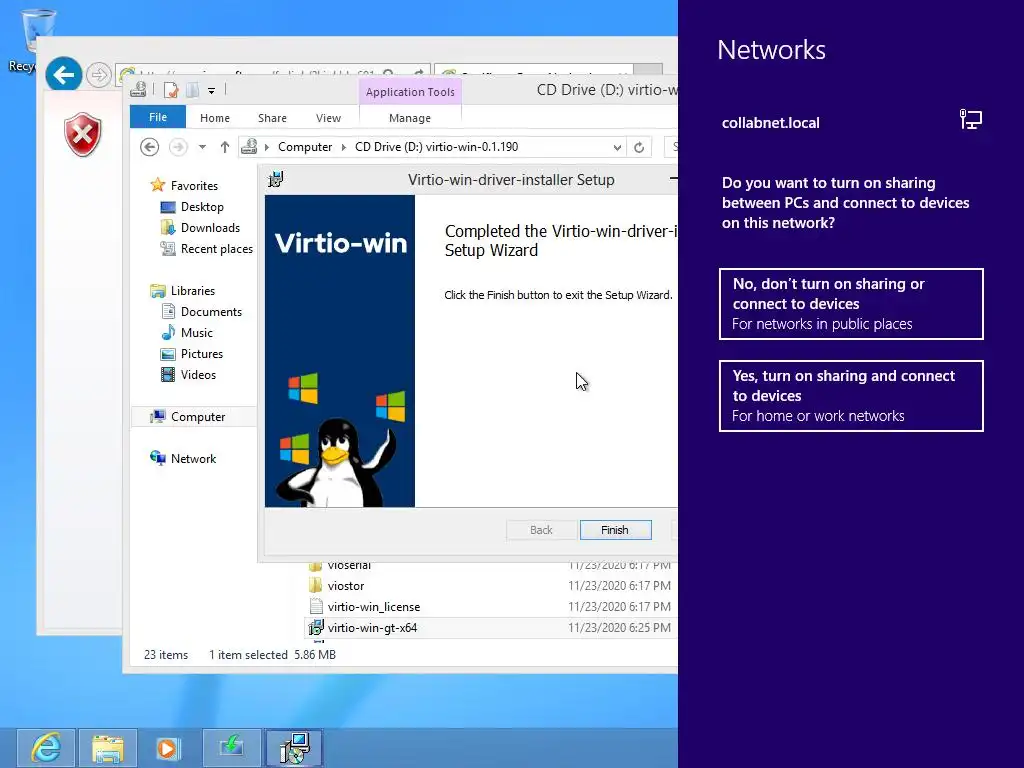Select Recent places in navigation pane

[216, 249]
